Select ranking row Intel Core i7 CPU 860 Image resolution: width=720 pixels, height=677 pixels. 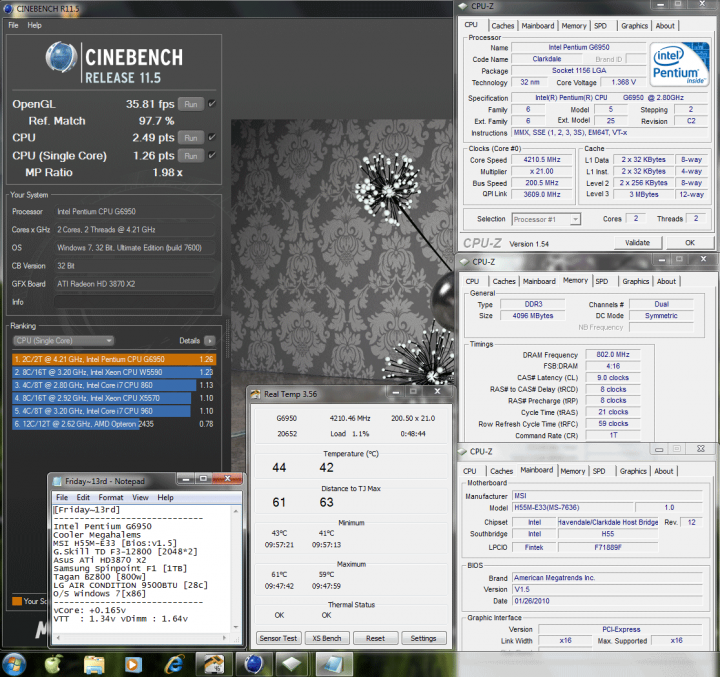coord(113,385)
